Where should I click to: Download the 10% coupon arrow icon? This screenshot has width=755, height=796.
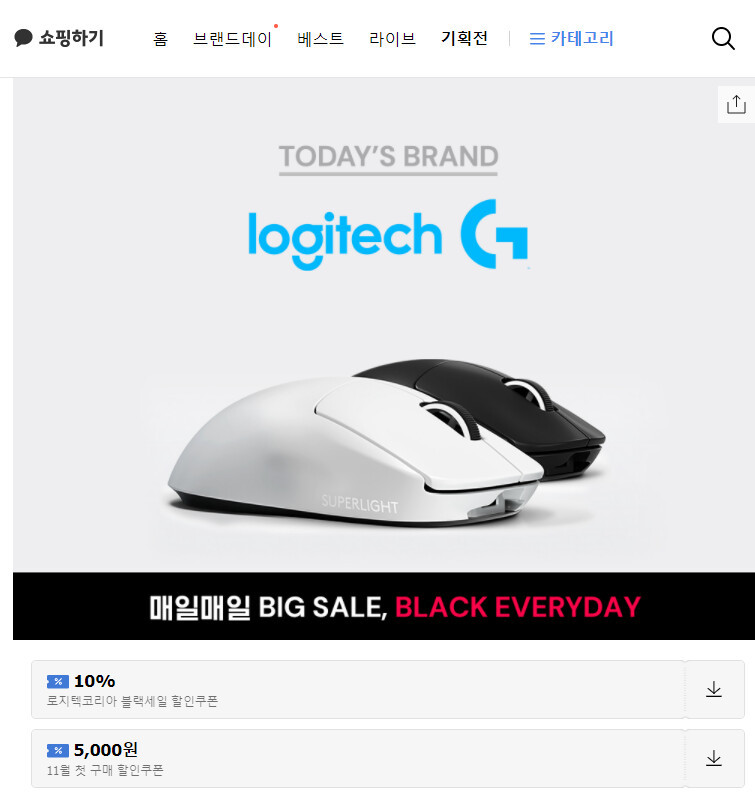point(714,689)
